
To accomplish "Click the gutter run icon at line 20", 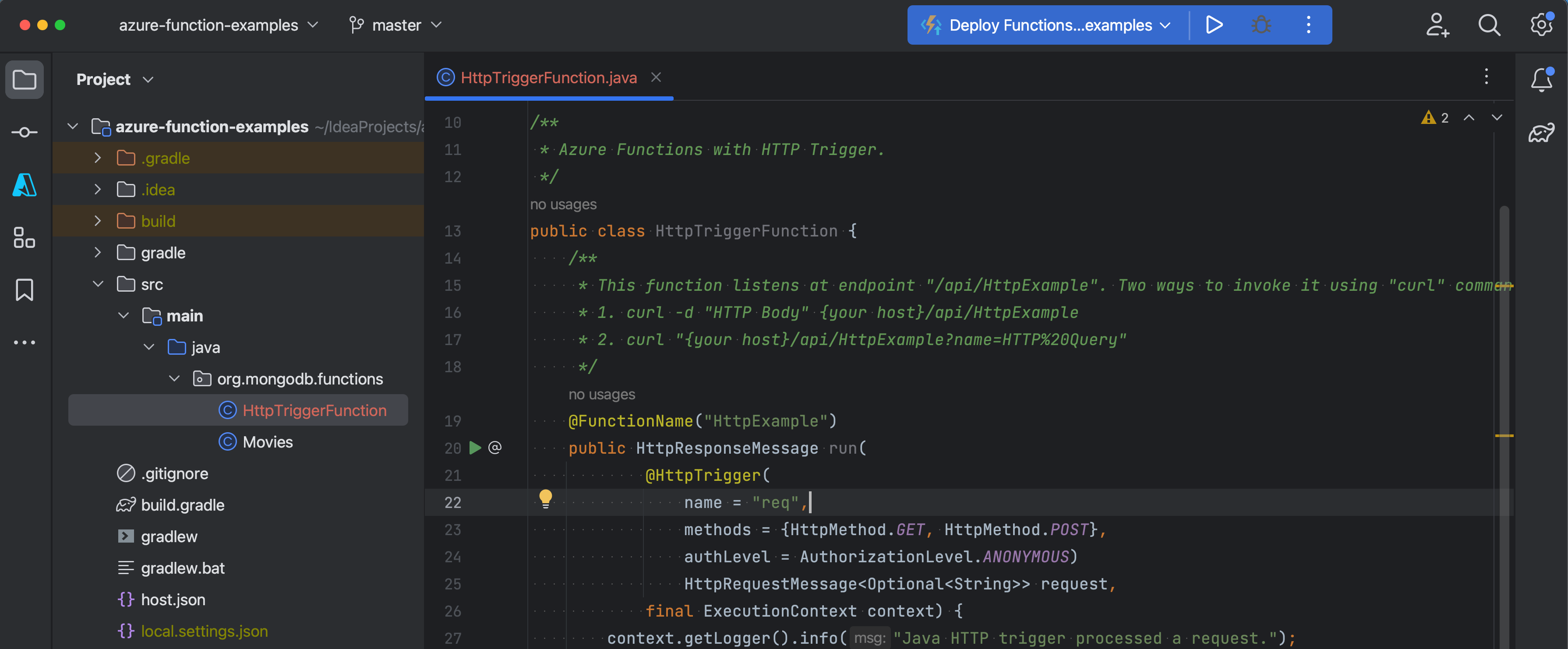I will click(x=475, y=448).
